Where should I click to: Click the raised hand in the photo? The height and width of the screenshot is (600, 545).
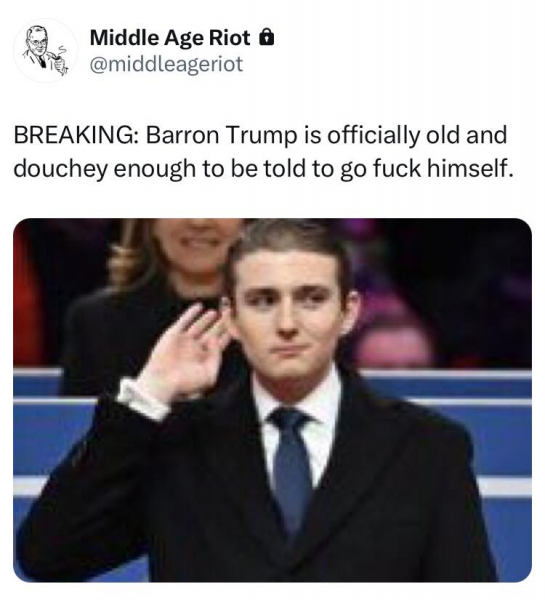point(186,354)
